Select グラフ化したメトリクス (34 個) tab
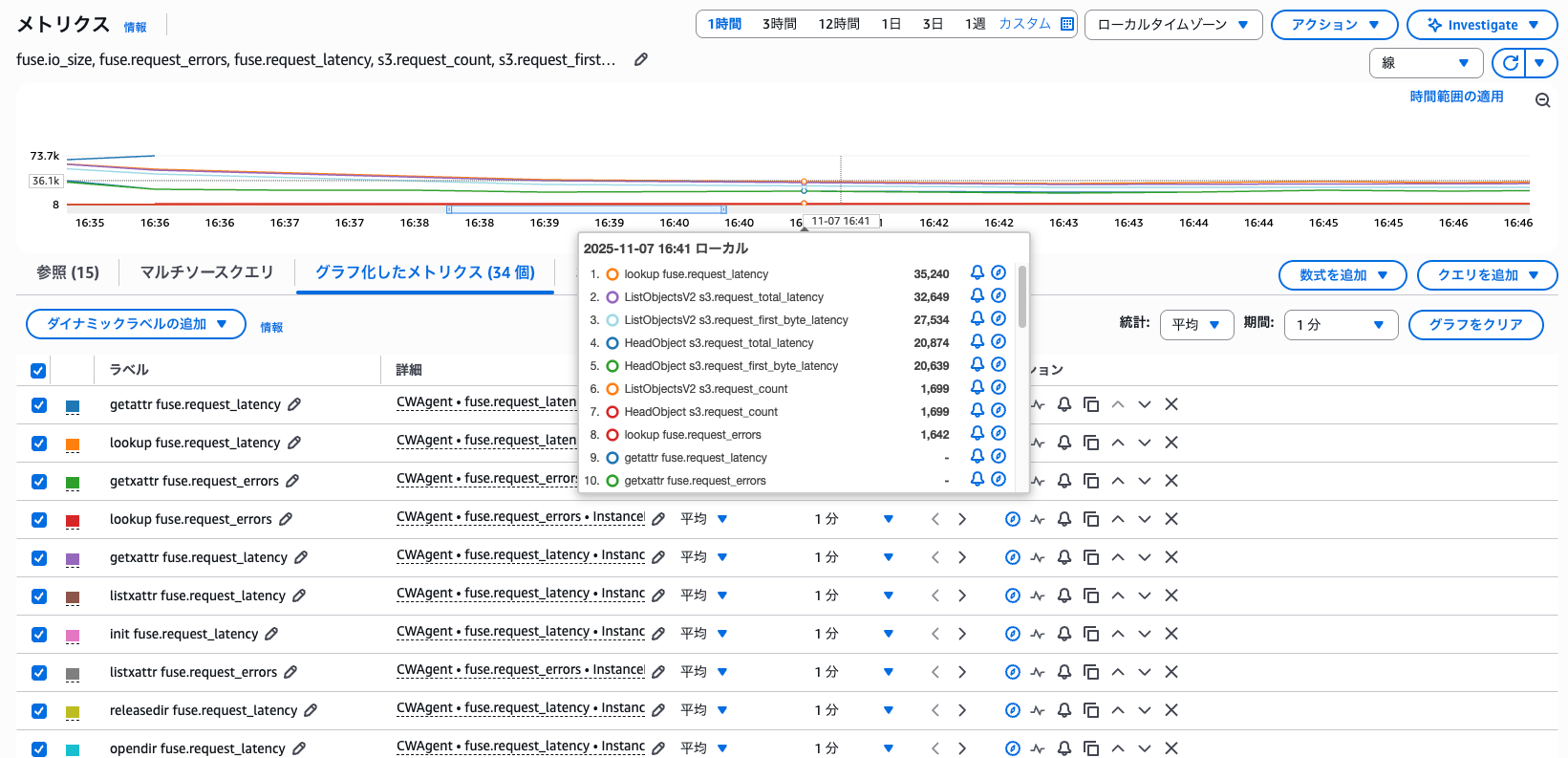This screenshot has height=758, width=1568. tap(425, 272)
